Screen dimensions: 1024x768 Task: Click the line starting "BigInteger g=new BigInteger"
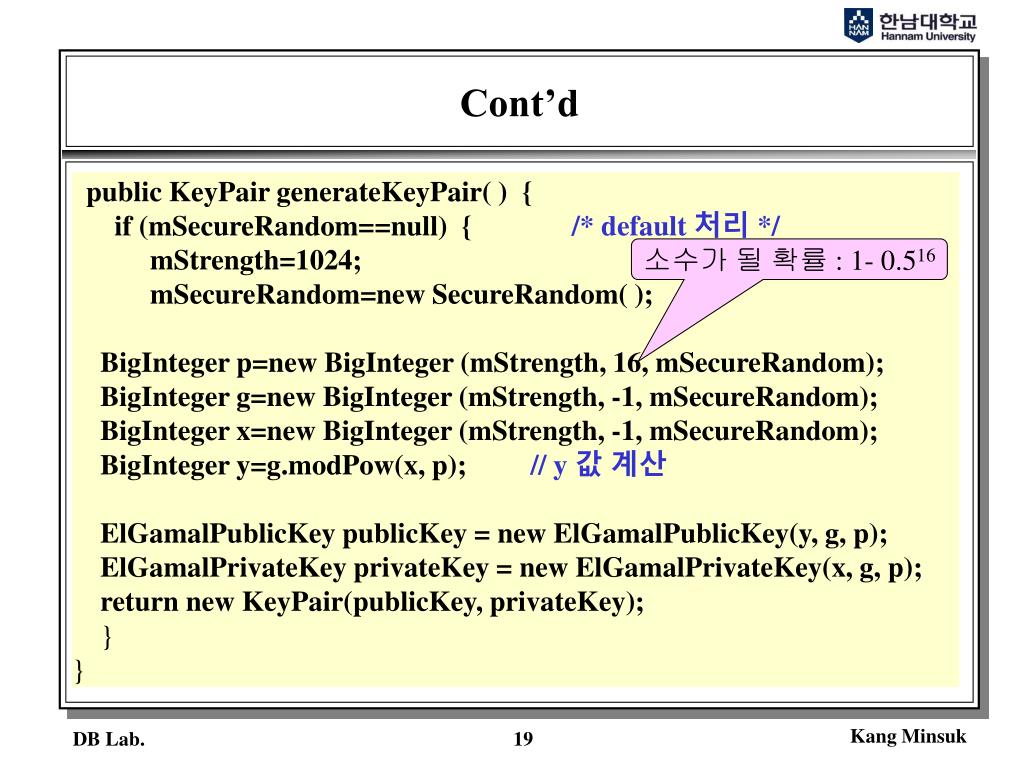point(489,397)
